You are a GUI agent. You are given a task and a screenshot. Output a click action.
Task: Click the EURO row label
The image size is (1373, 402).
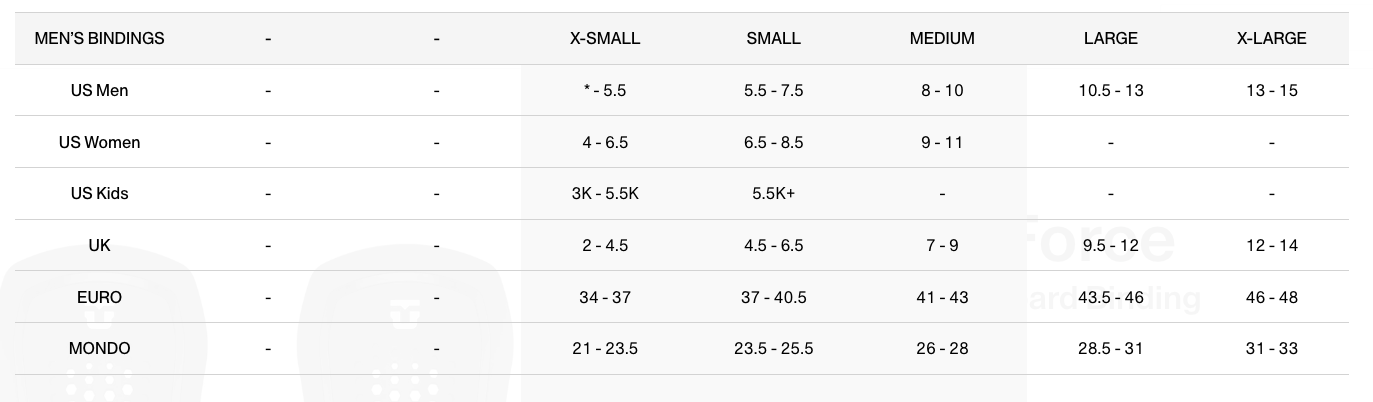coord(99,297)
